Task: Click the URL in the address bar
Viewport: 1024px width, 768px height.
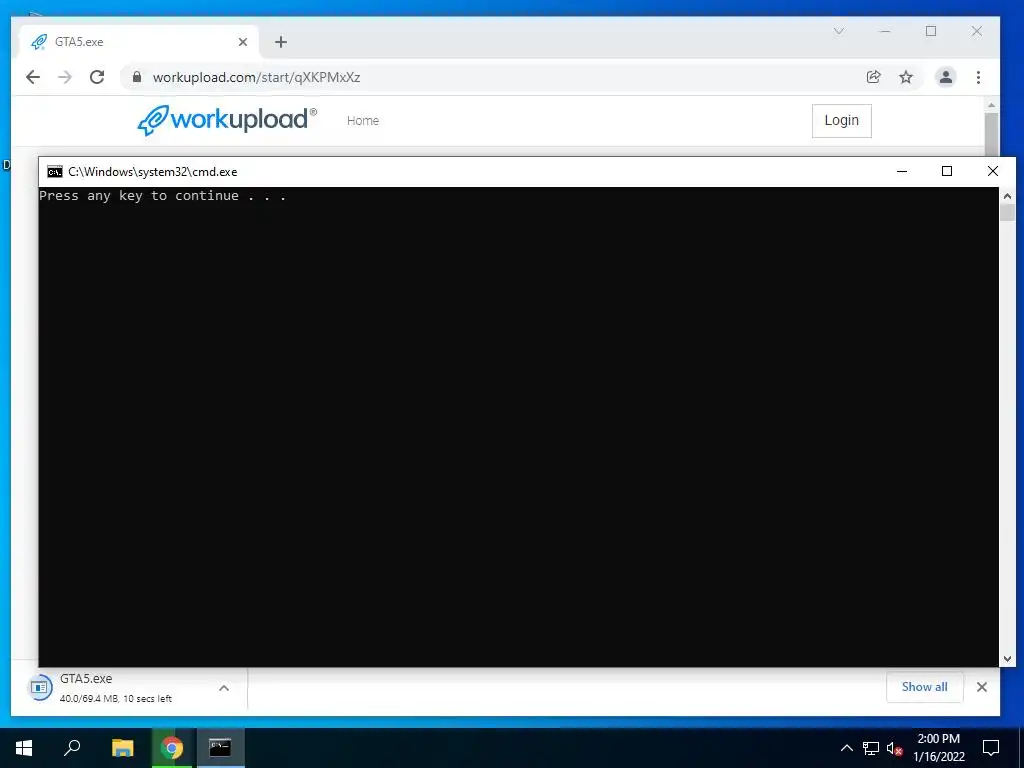Action: [256, 77]
